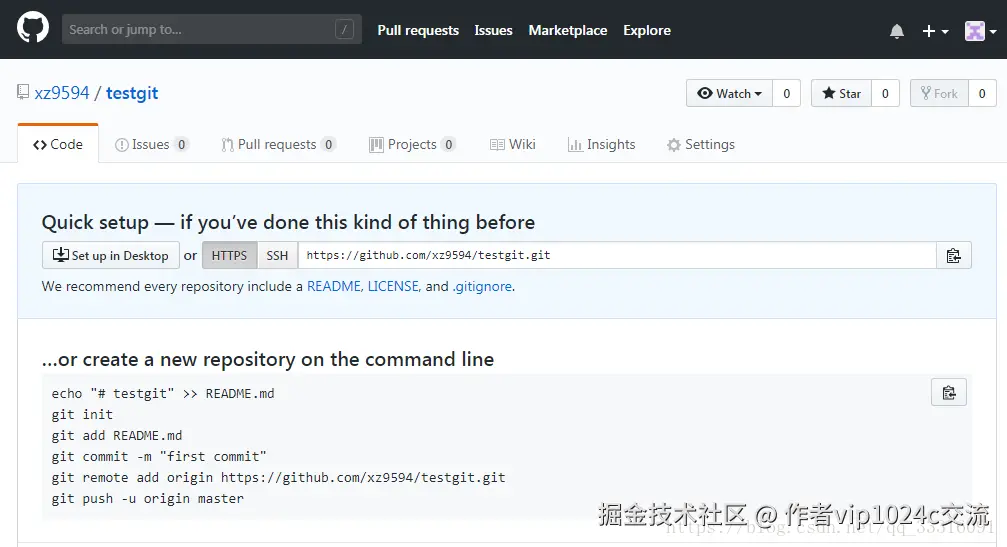The image size is (1007, 547).
Task: Click the git commit -m "first commit" line
Action: tap(159, 456)
